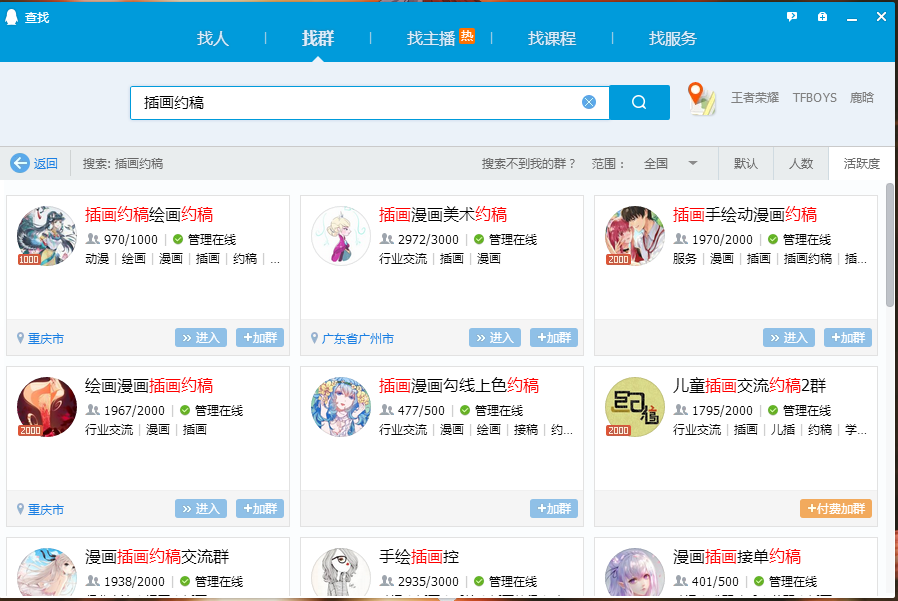Click 加群 on 插画约稿绘画约稿 group
This screenshot has width=898, height=601.
(x=259, y=337)
